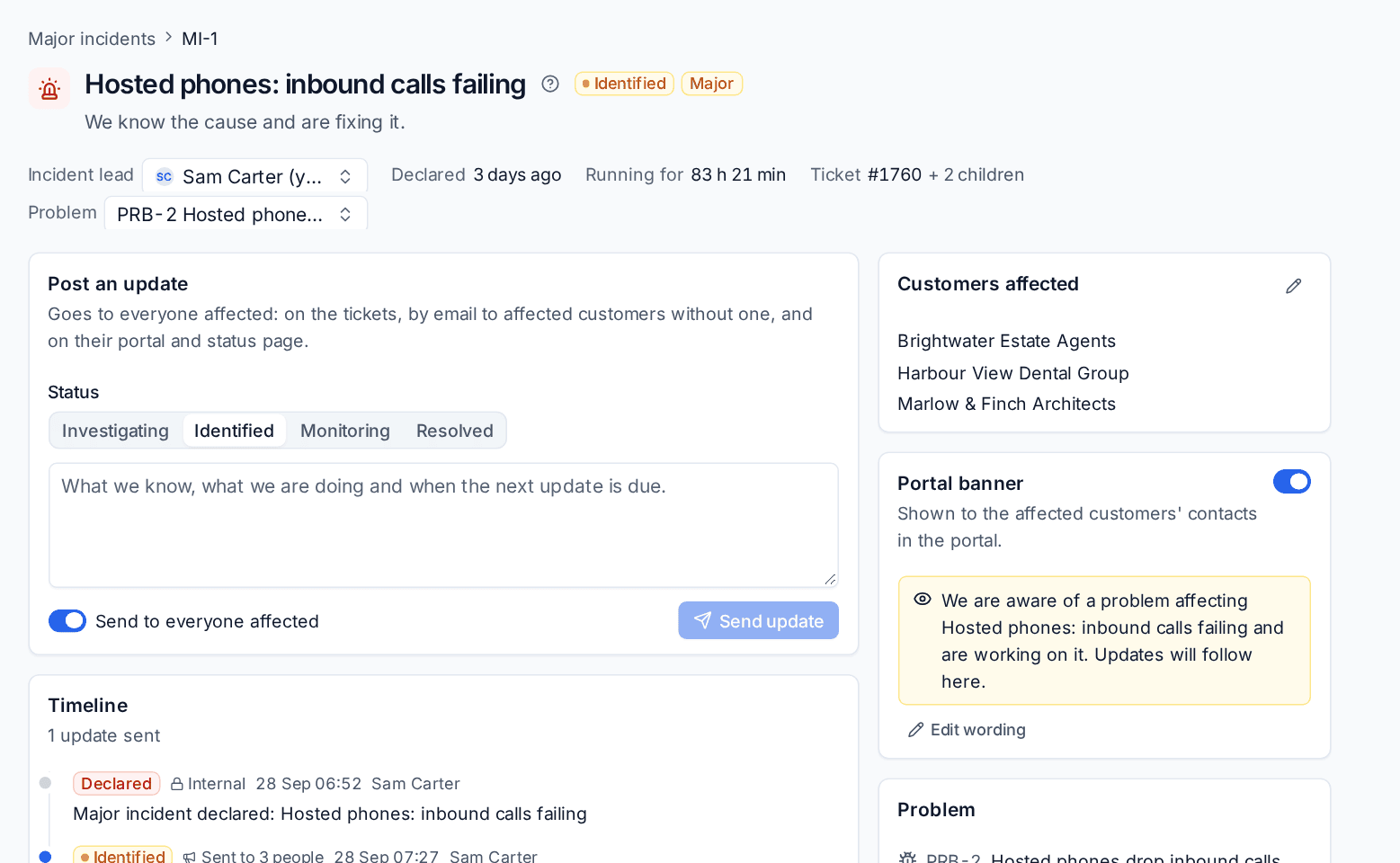Select Brightwater Estate Agents customer
The width and height of the screenshot is (1400, 863).
point(1006,341)
